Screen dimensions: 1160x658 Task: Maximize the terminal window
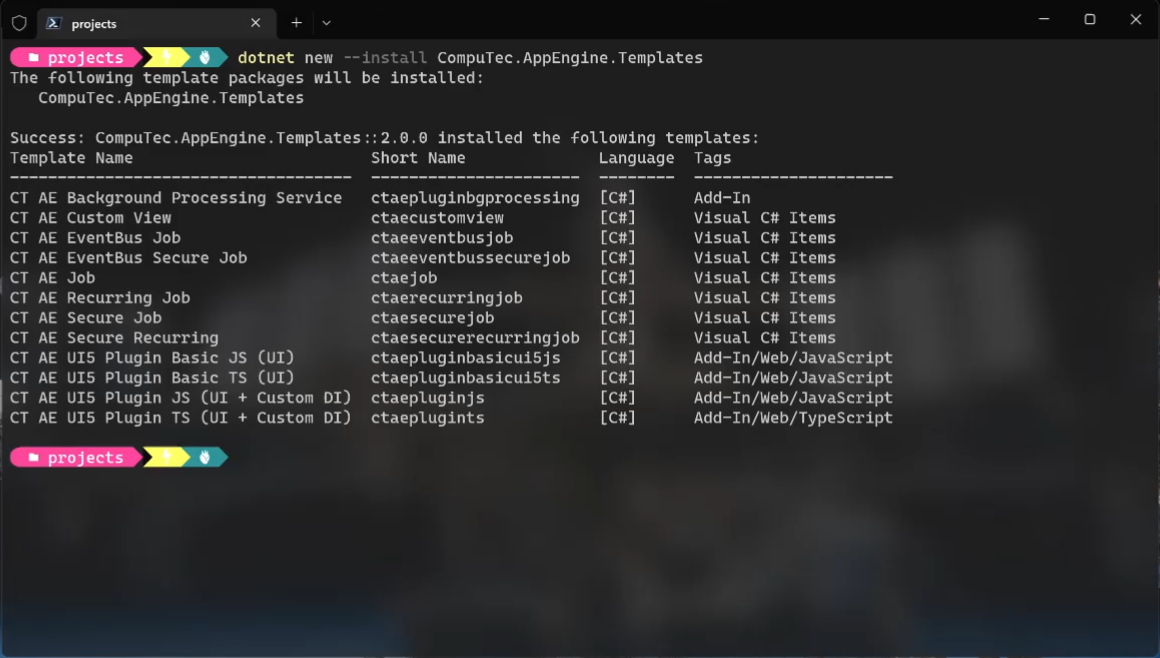(x=1090, y=20)
